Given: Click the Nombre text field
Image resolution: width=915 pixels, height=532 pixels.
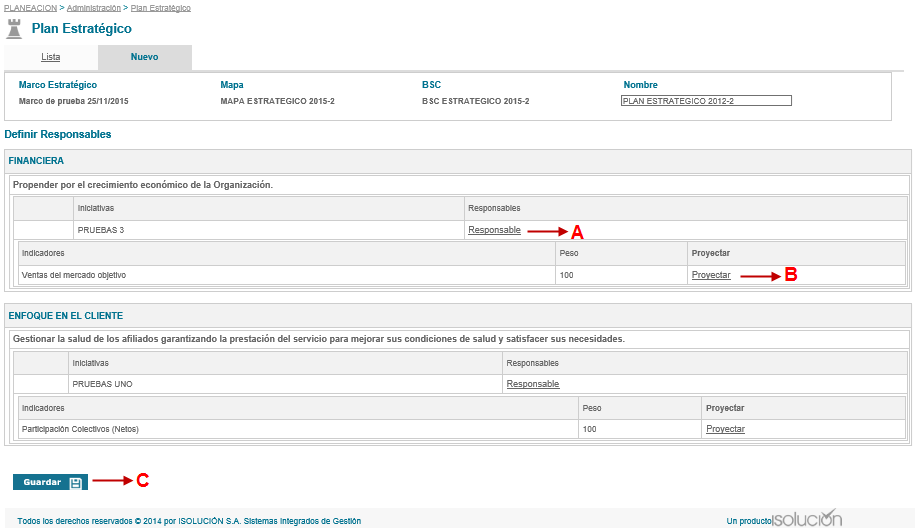Looking at the screenshot, I should pyautogui.click(x=706, y=101).
